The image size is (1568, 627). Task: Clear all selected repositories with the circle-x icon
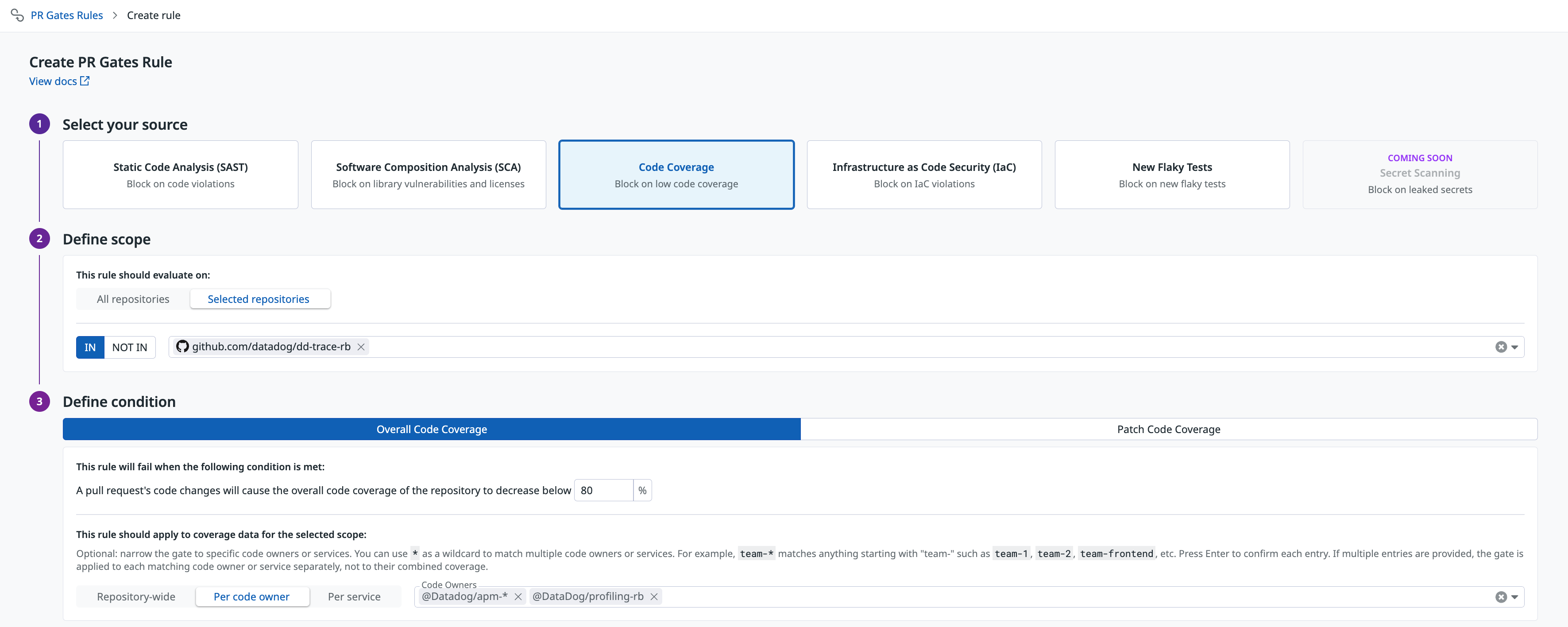pyautogui.click(x=1500, y=347)
